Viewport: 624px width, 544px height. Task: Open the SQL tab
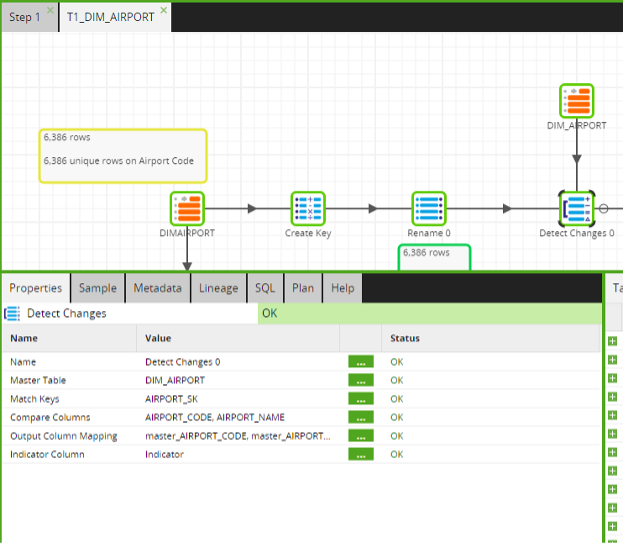(265, 288)
